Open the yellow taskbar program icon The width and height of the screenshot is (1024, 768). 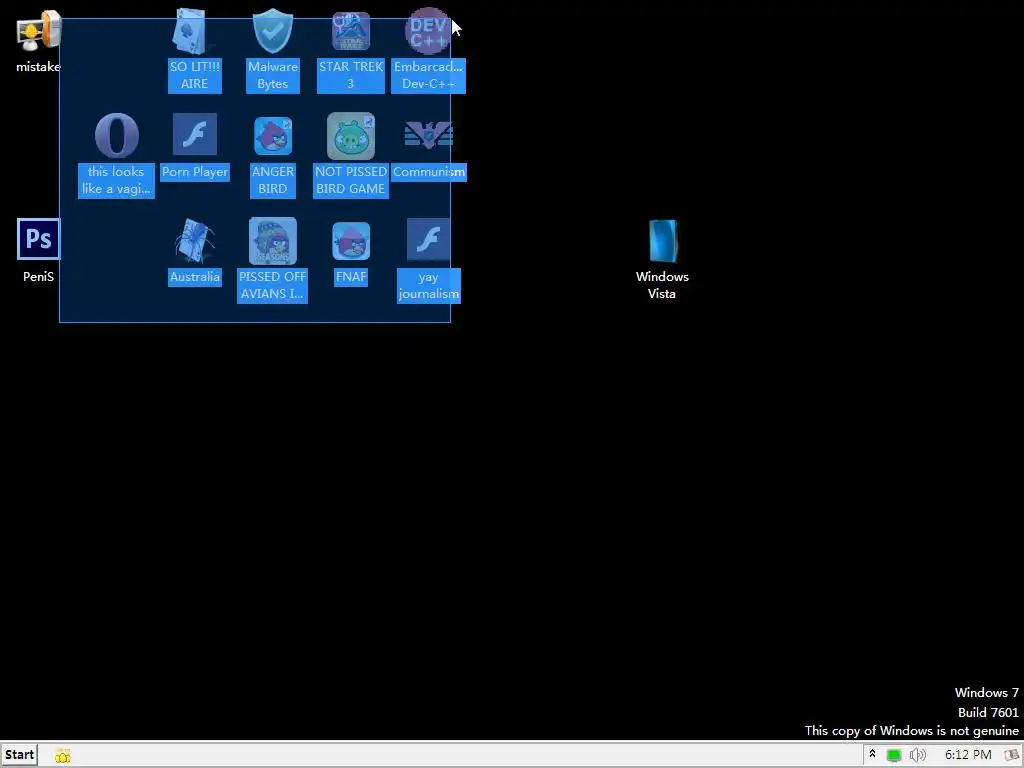tap(63, 756)
